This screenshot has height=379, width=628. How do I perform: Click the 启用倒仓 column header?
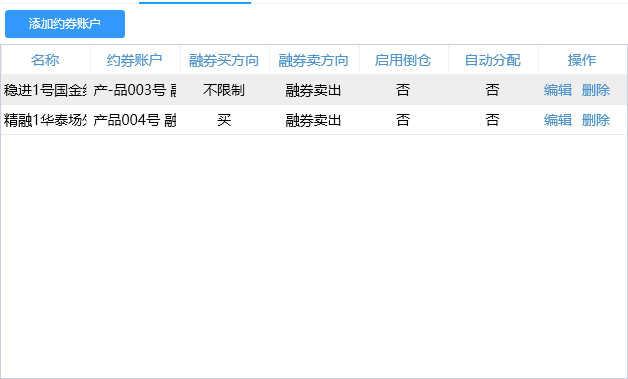tap(403, 60)
